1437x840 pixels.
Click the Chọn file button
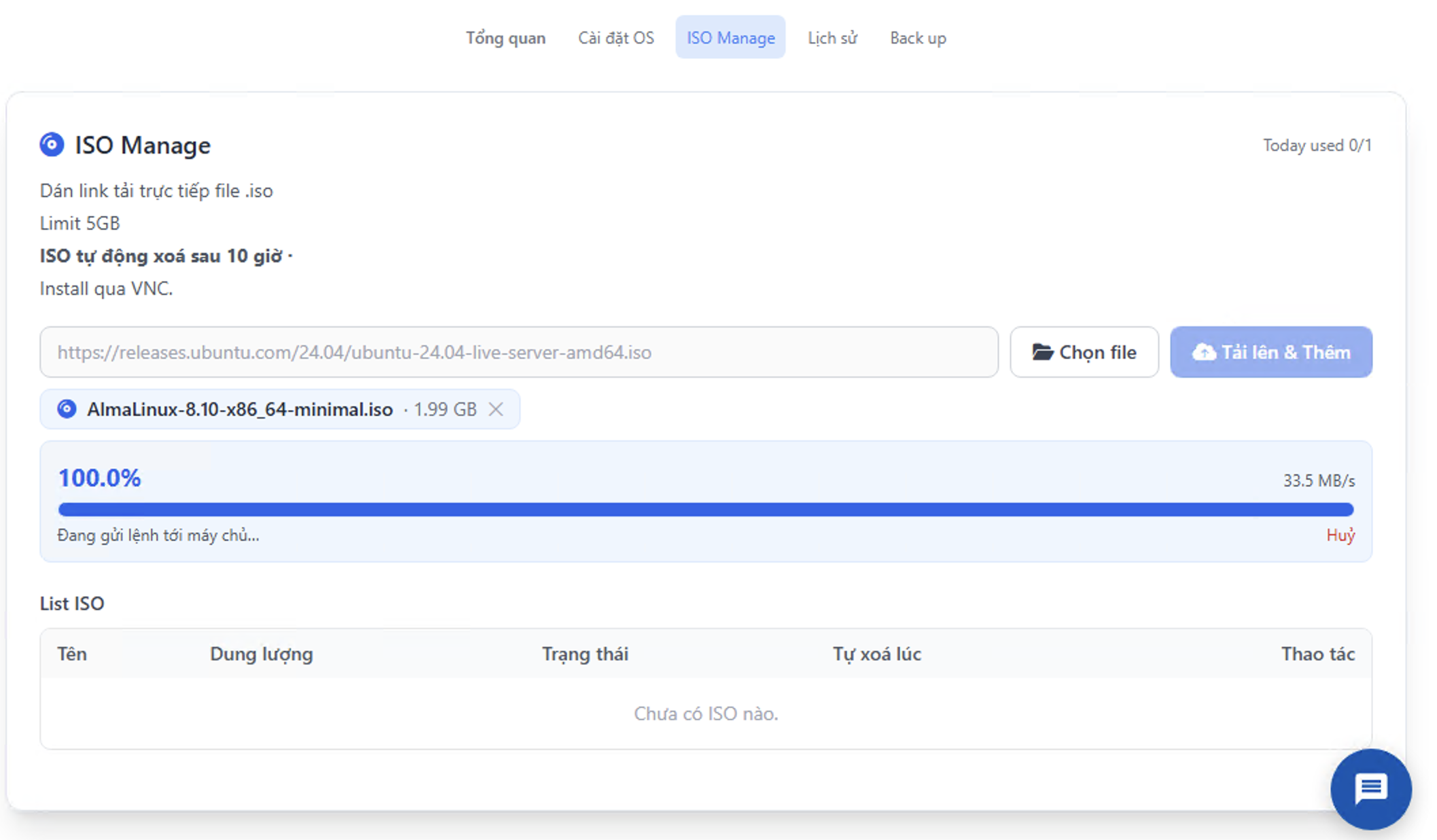point(1084,352)
